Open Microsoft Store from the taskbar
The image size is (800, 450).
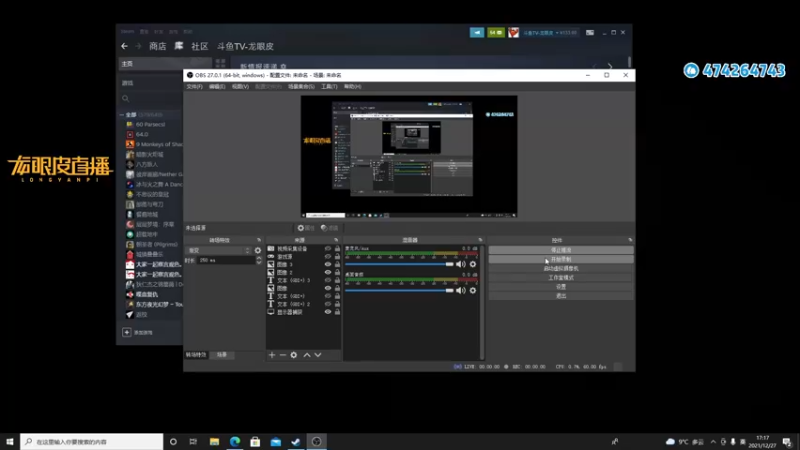[x=255, y=441]
